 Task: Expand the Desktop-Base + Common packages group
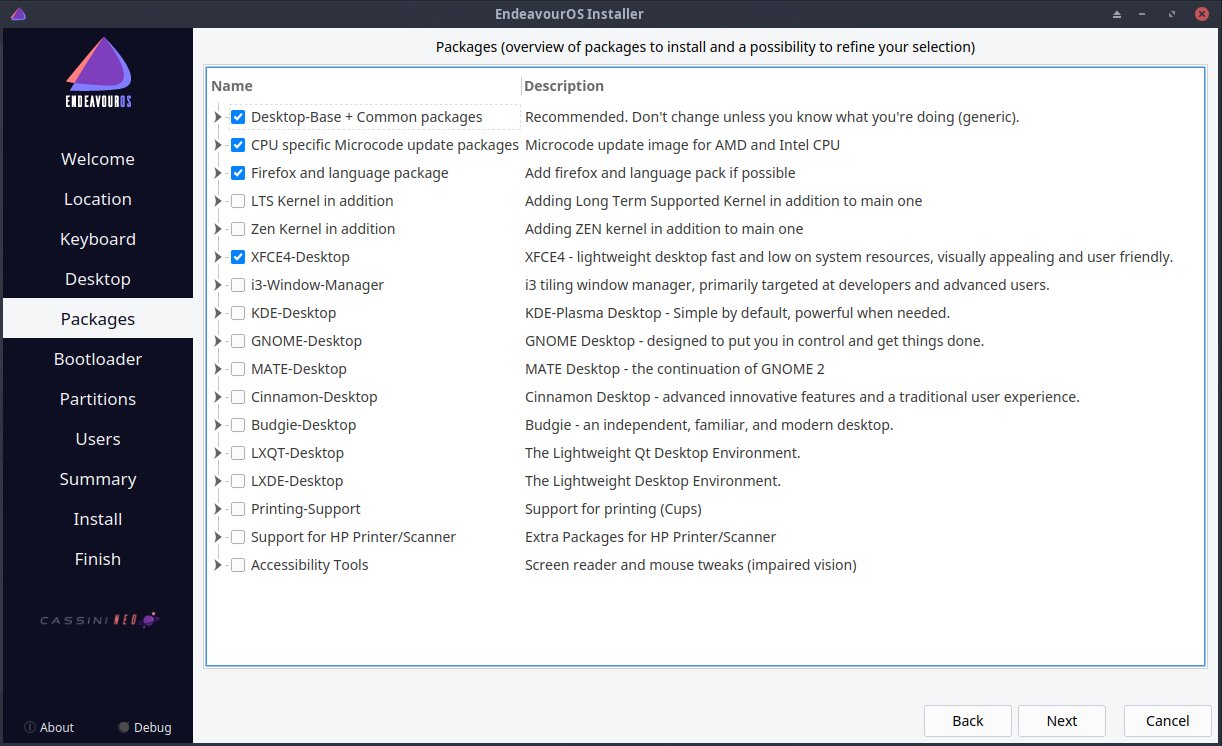tap(218, 117)
